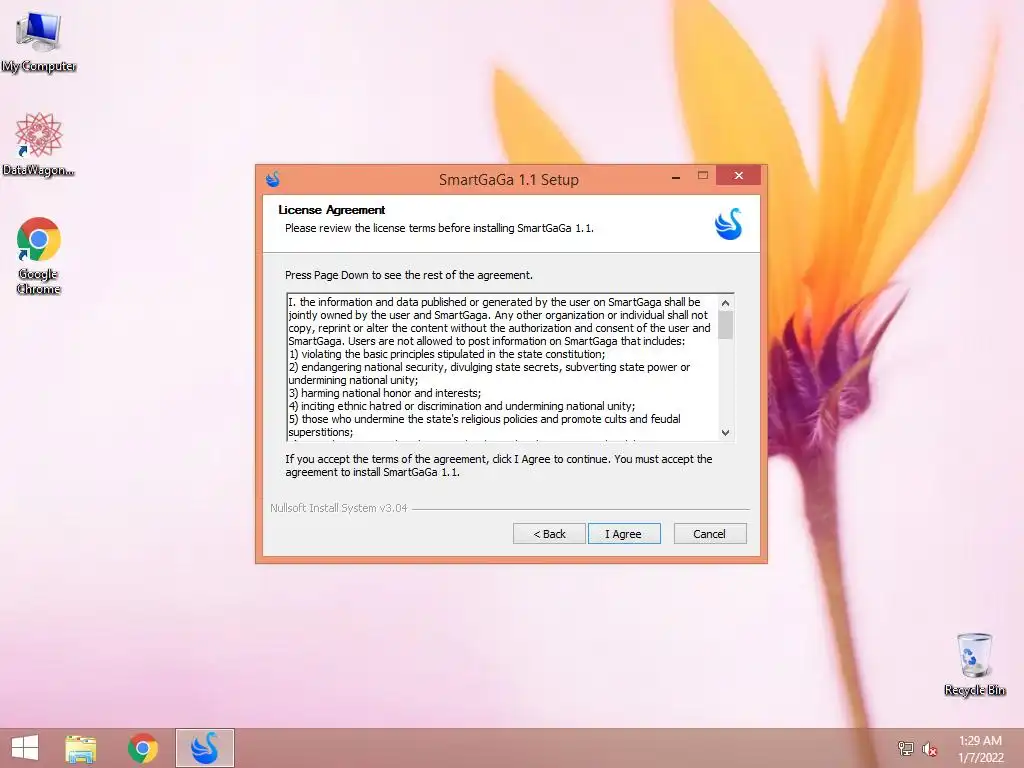
Task: Click the license text scroll-down arrow
Action: [726, 432]
